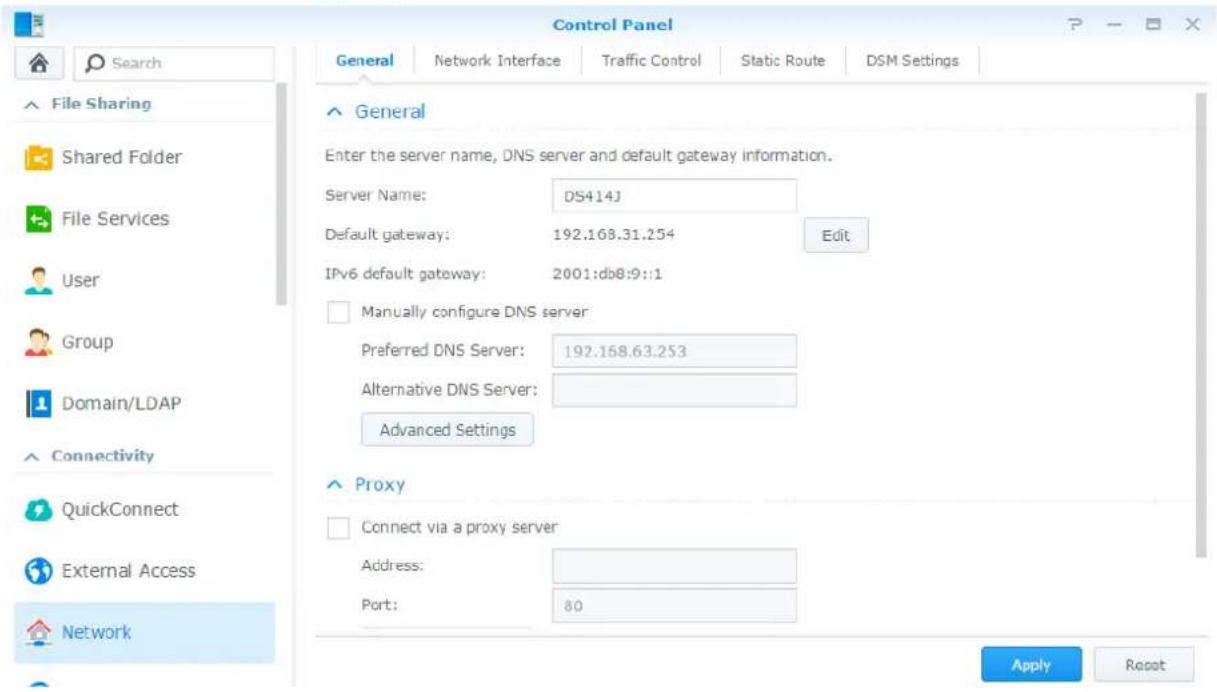
Task: Click the proxy Address field
Action: [674, 566]
